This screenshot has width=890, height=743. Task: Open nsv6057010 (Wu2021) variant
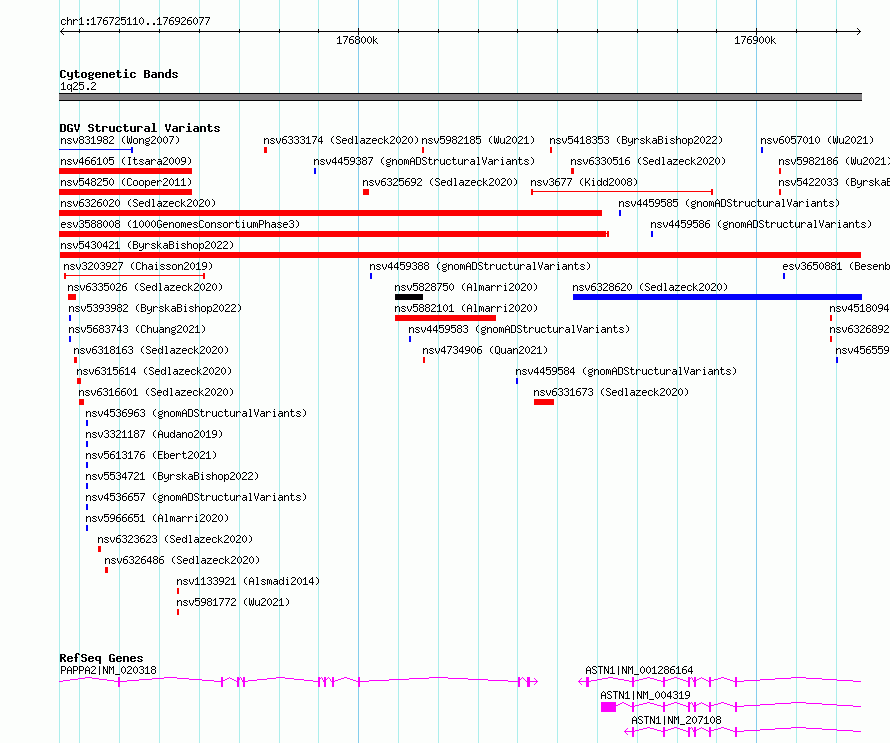(817, 140)
